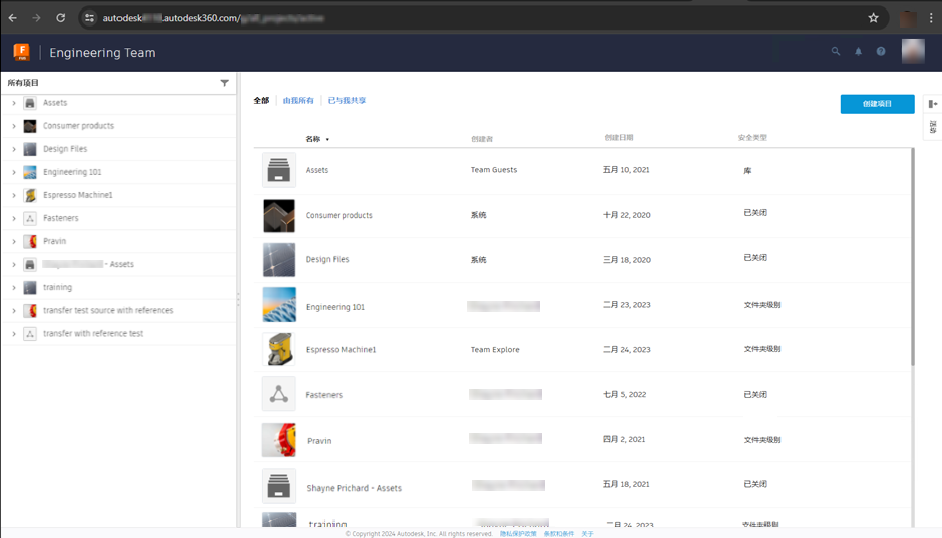Open the Consumer products thumbnail in list
This screenshot has width=942, height=538.
pyautogui.click(x=279, y=216)
